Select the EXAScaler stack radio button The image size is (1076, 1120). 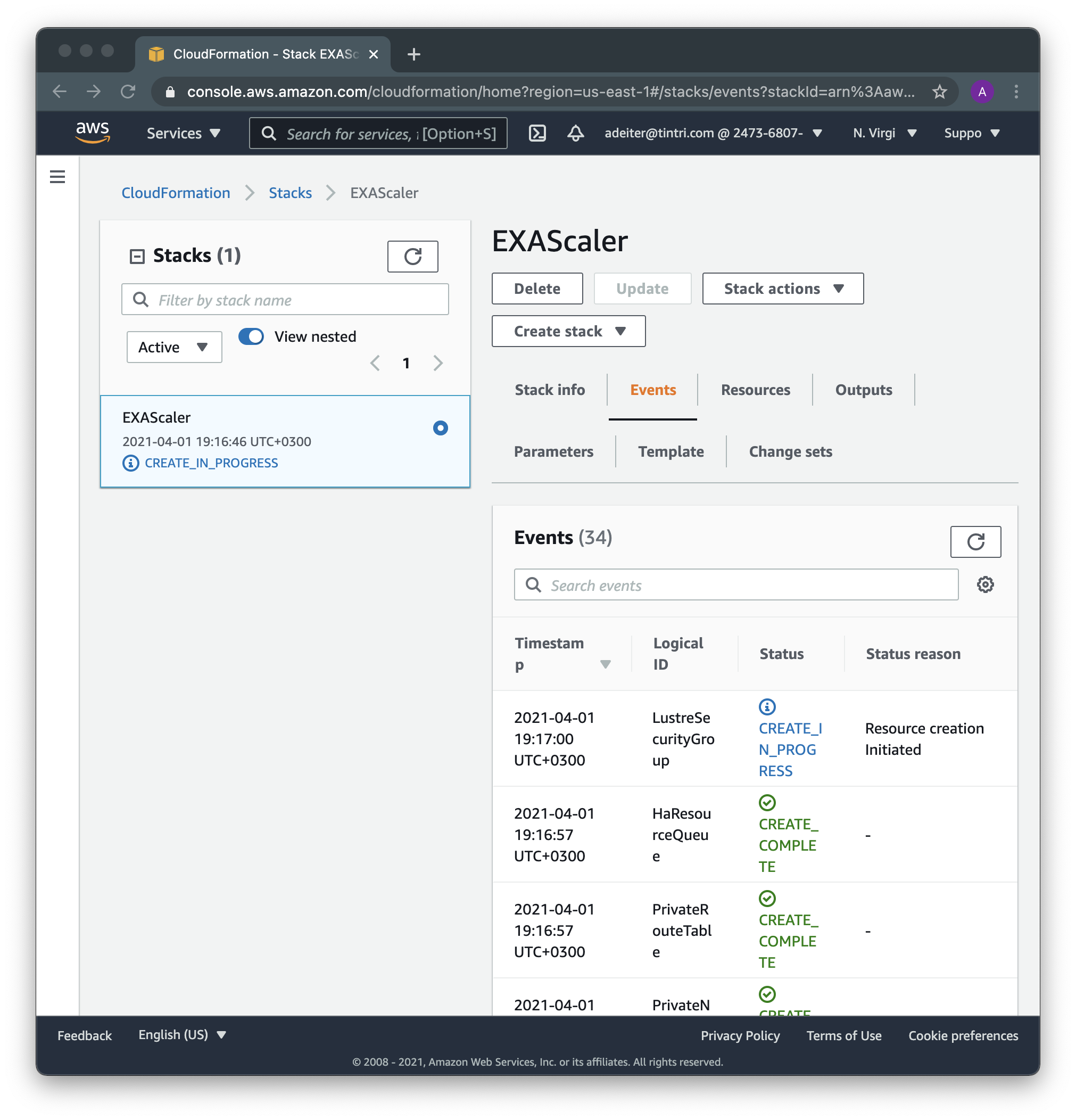[440, 428]
